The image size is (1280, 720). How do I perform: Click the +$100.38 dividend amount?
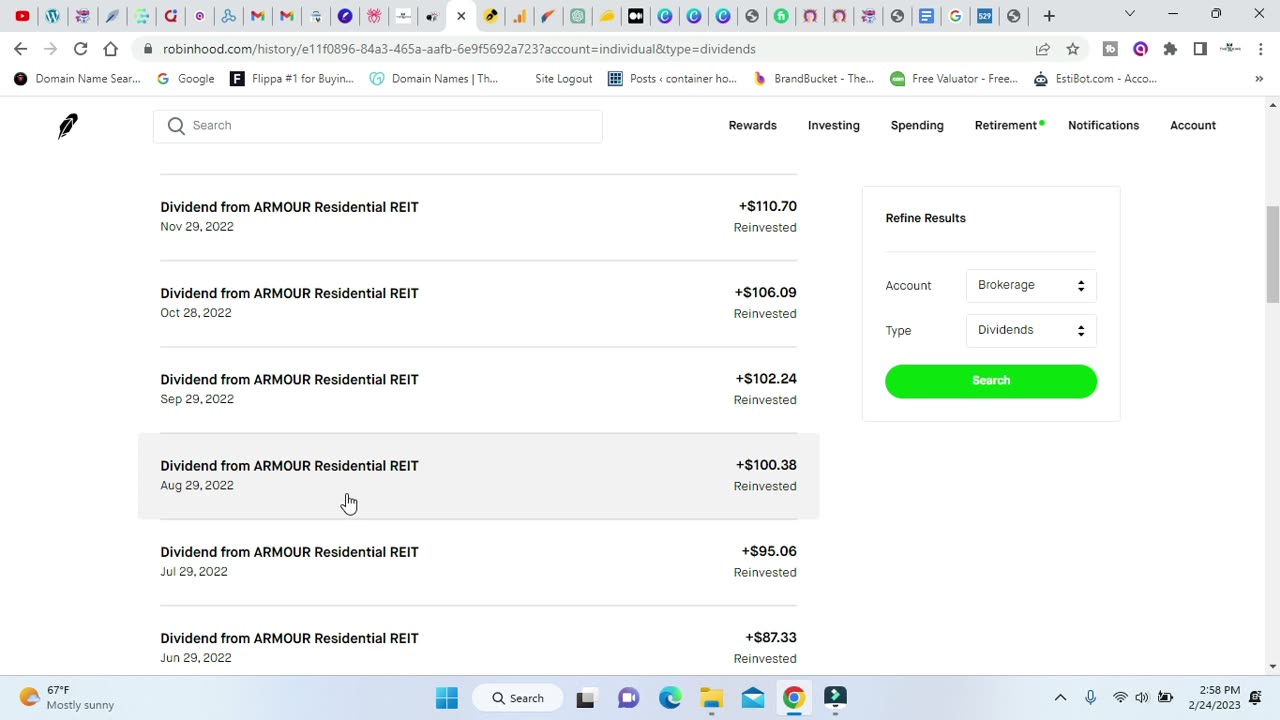(766, 465)
